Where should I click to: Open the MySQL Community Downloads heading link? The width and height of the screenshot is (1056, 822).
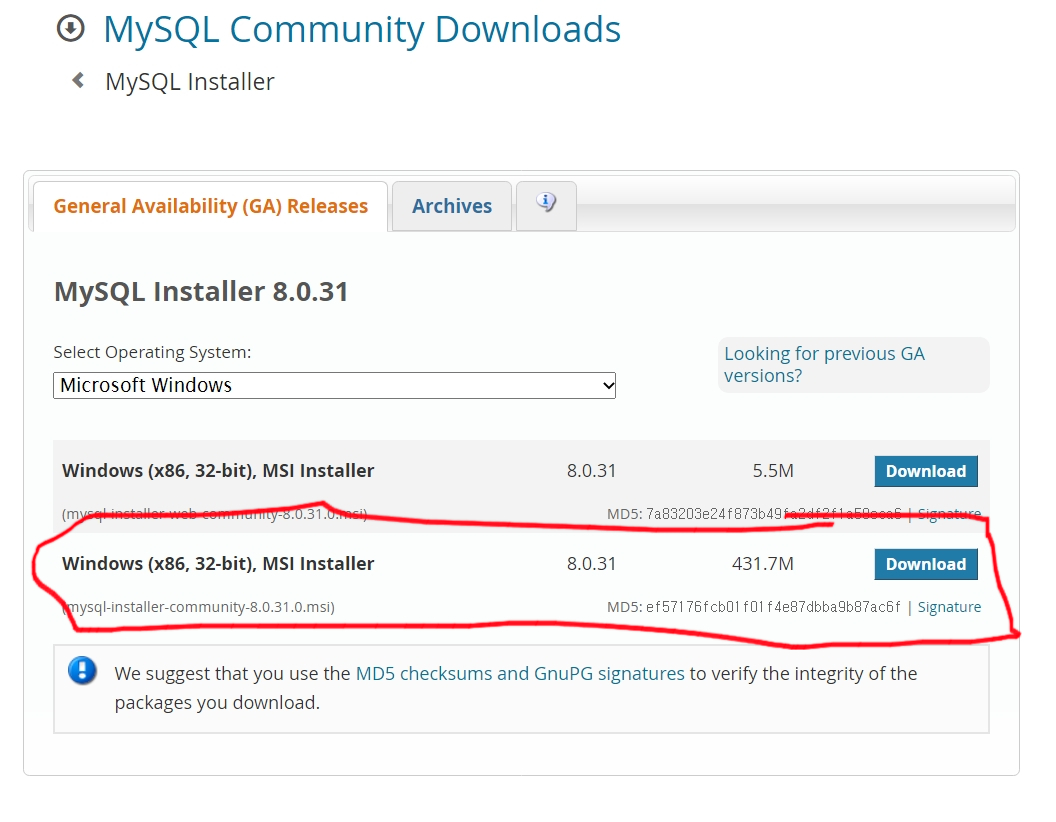[x=362, y=30]
